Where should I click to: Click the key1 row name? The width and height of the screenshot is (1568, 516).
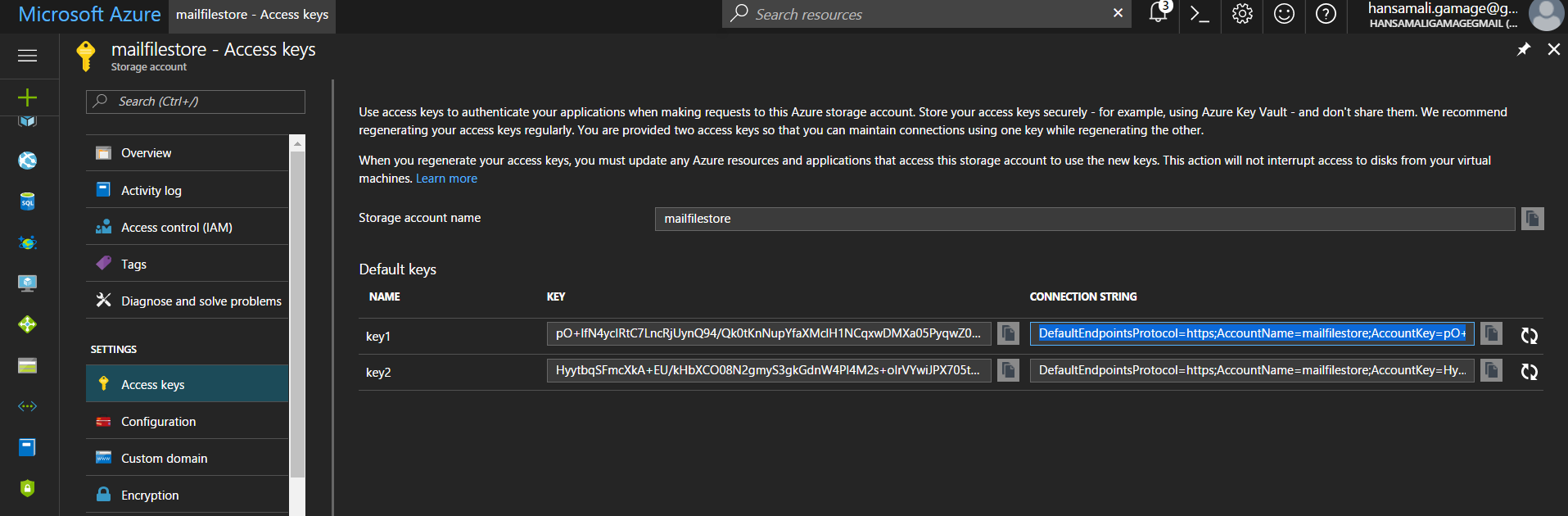coord(378,337)
